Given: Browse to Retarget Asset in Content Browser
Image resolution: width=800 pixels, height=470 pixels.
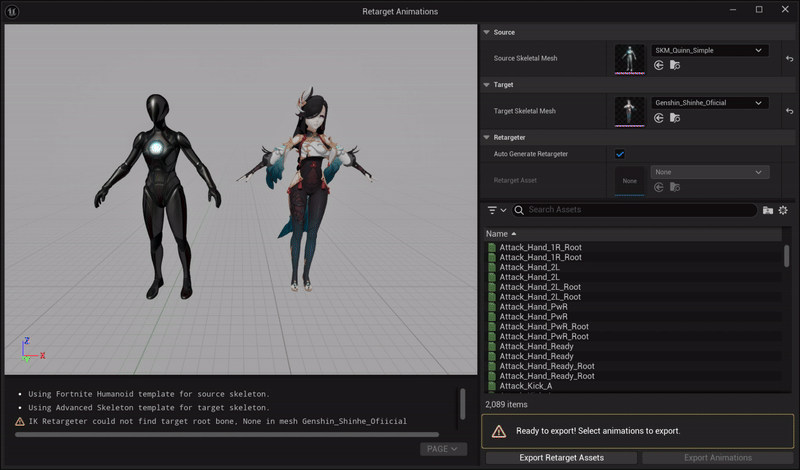Looking at the screenshot, I should 675,187.
